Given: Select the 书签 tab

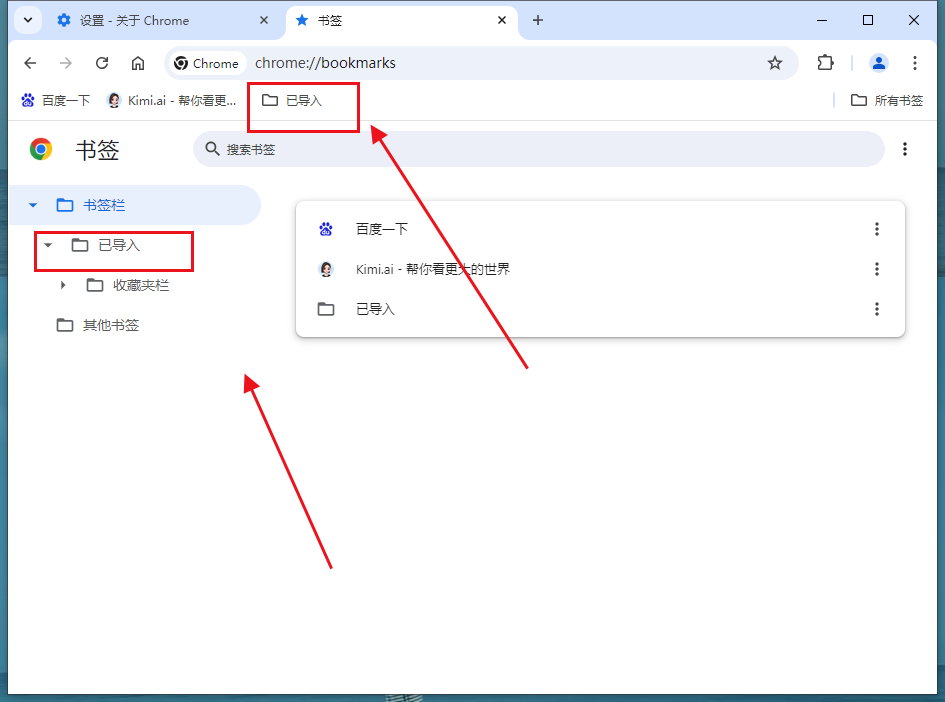Looking at the screenshot, I should point(402,20).
